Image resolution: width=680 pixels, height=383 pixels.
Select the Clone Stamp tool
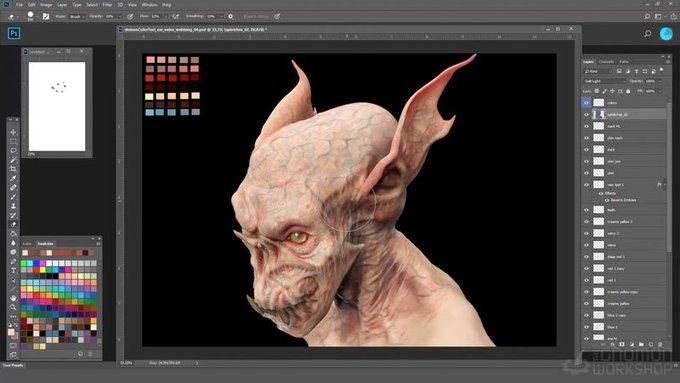(13, 206)
